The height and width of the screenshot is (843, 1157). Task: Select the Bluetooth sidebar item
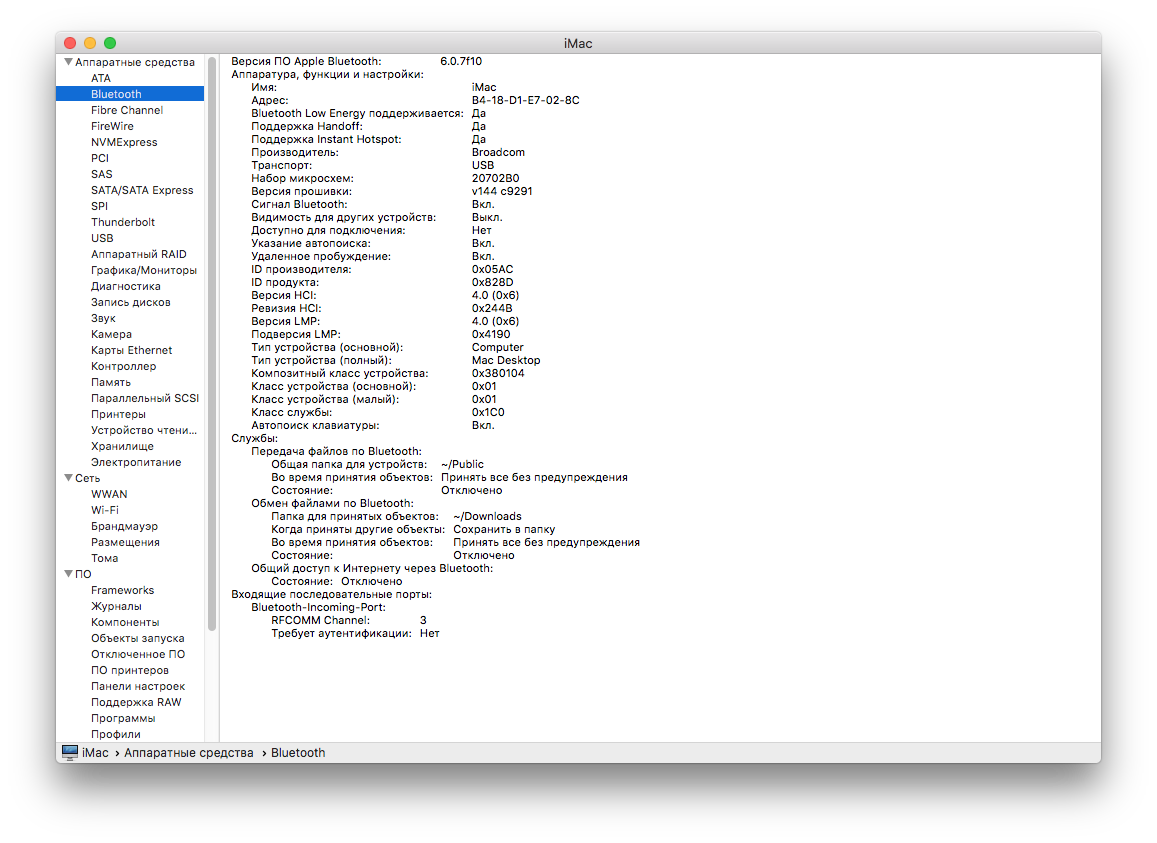coord(130,94)
